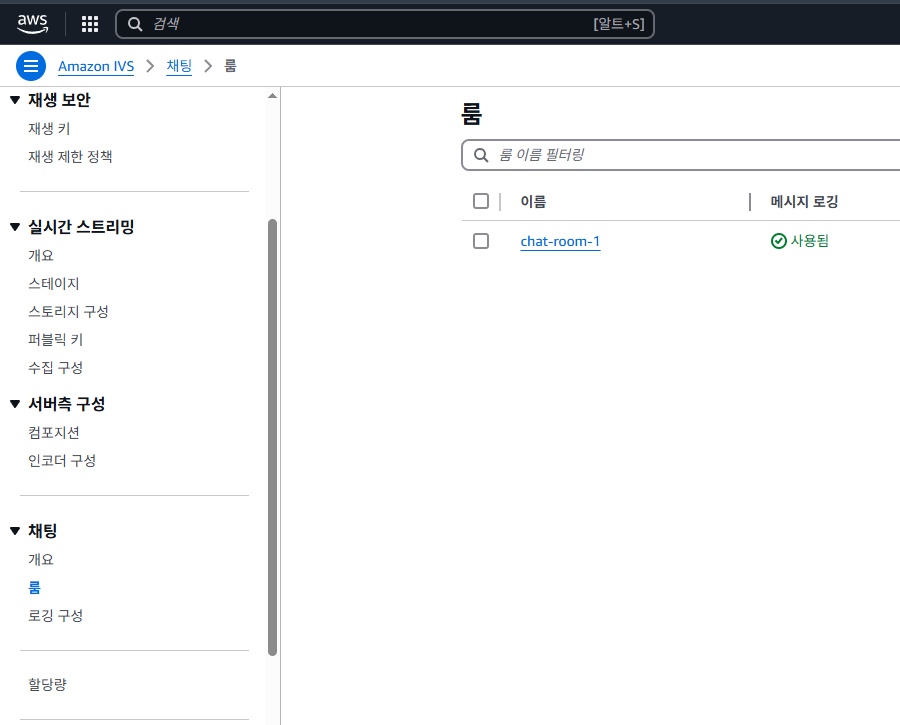Viewport: 900px width, 725px height.
Task: Click the 채팅 section heading text
Action: (x=42, y=531)
